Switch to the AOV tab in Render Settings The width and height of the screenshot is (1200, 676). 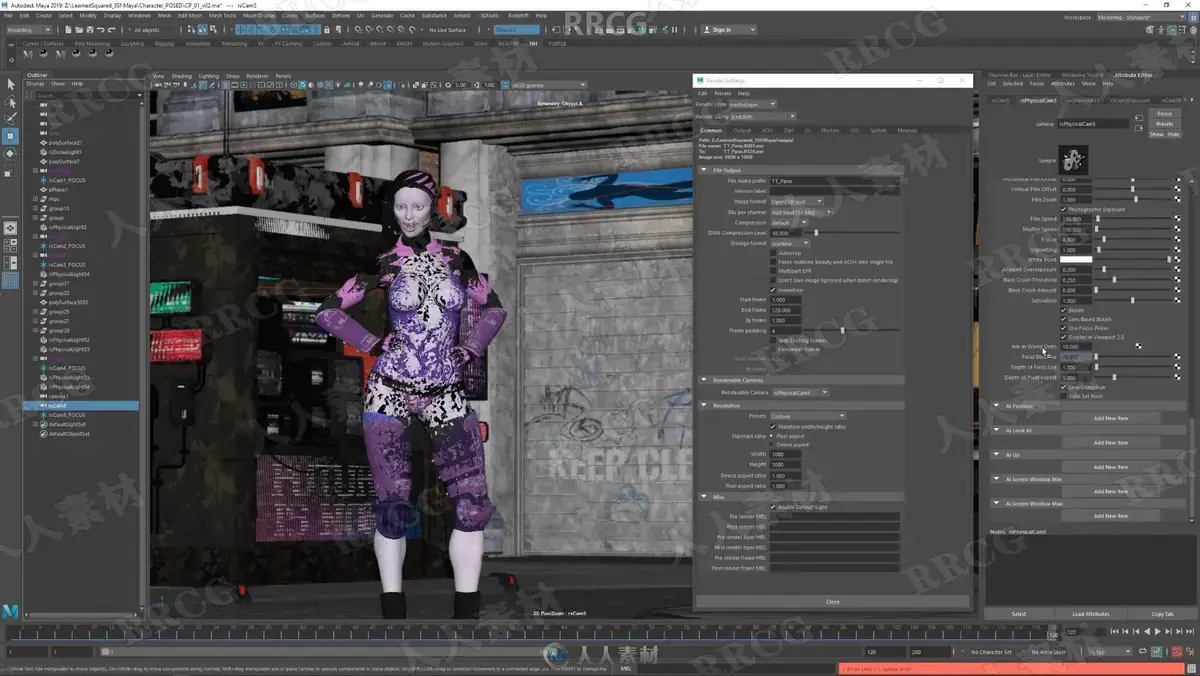click(x=767, y=130)
